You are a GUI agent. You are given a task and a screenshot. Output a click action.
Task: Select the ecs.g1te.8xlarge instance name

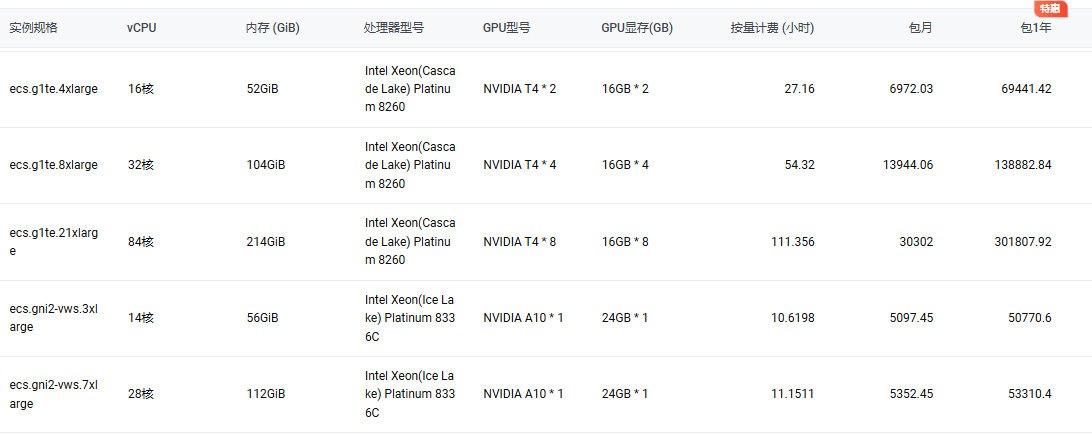pos(54,165)
